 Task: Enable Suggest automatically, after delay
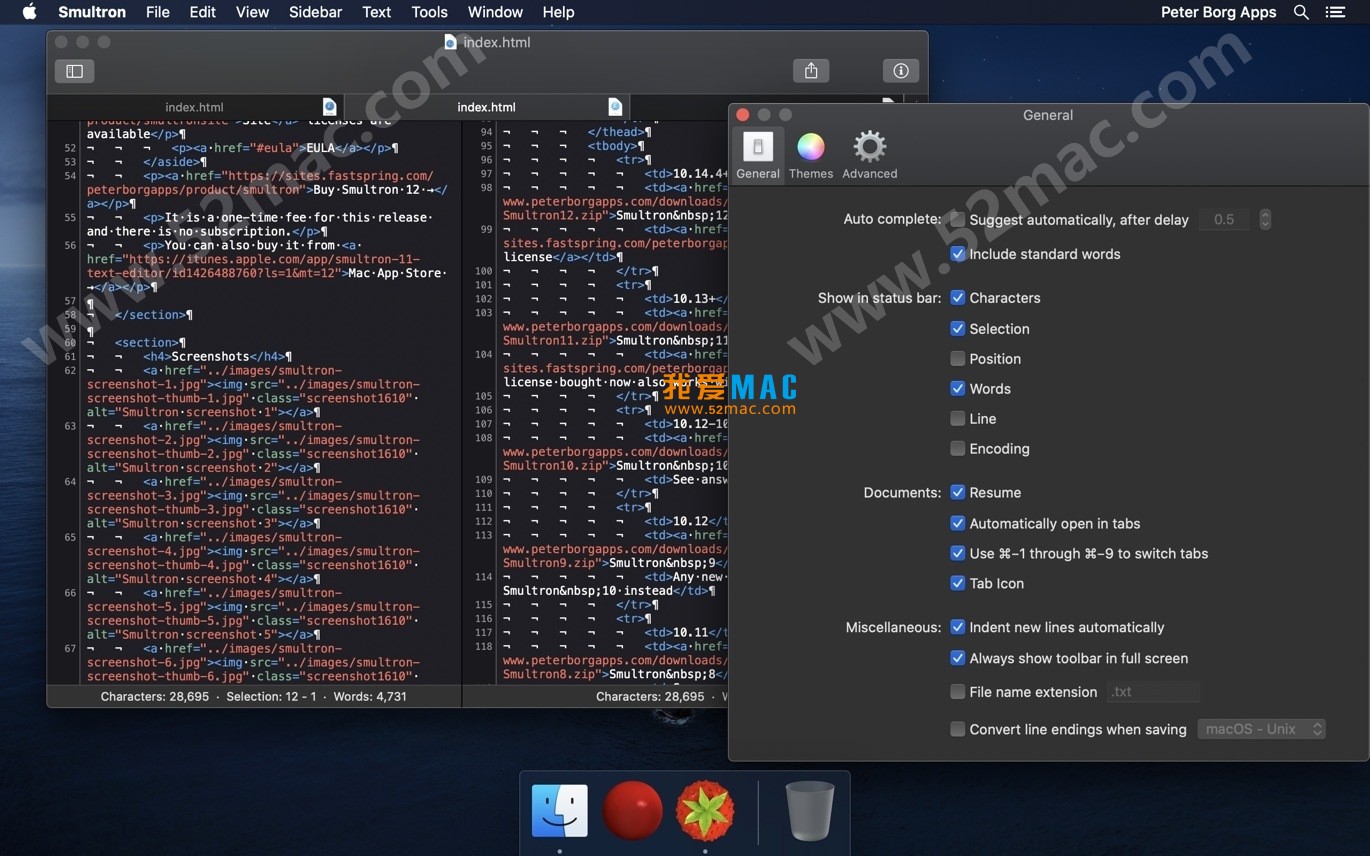pyautogui.click(x=957, y=219)
